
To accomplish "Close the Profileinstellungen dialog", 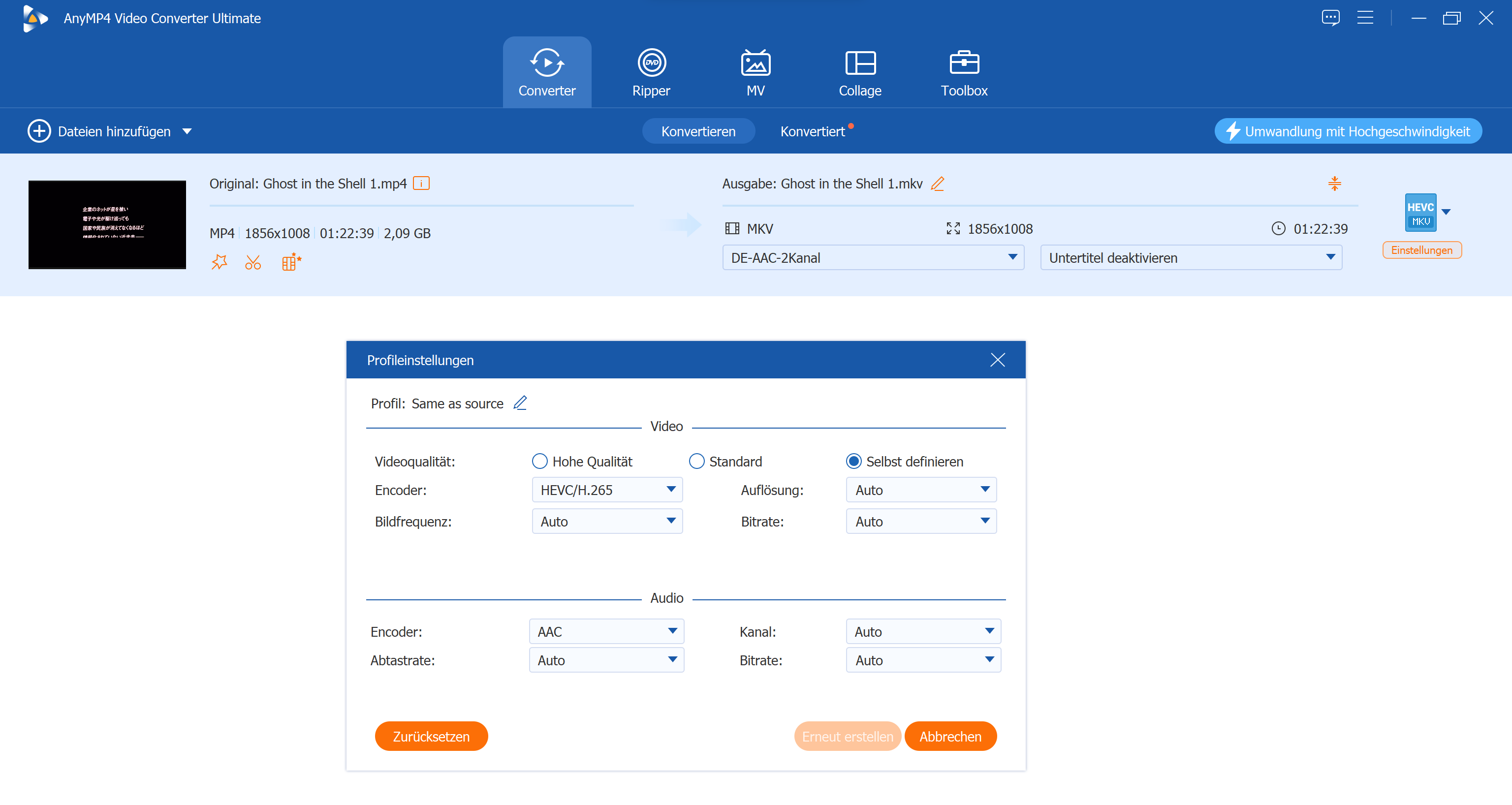I will click(997, 360).
